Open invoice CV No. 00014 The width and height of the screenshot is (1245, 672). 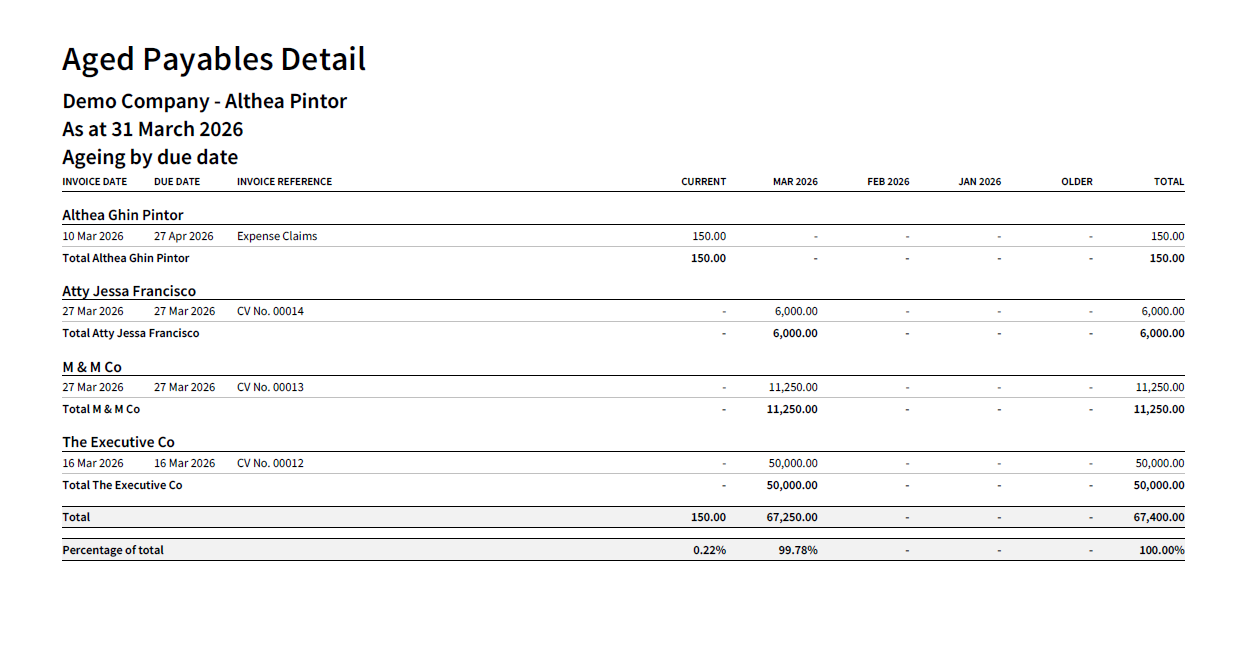pyautogui.click(x=270, y=311)
